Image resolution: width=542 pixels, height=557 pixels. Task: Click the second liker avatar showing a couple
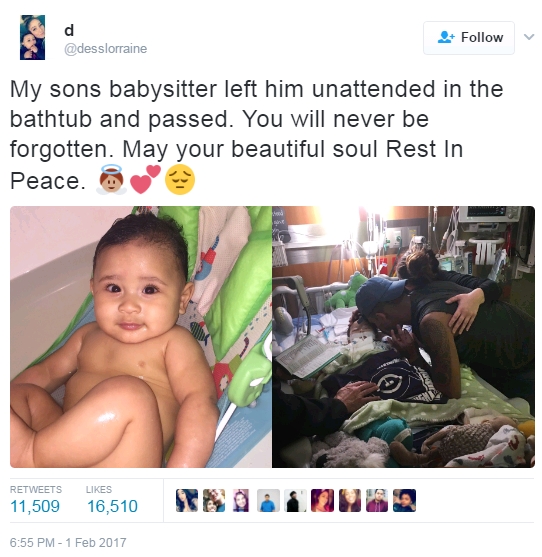(x=214, y=500)
